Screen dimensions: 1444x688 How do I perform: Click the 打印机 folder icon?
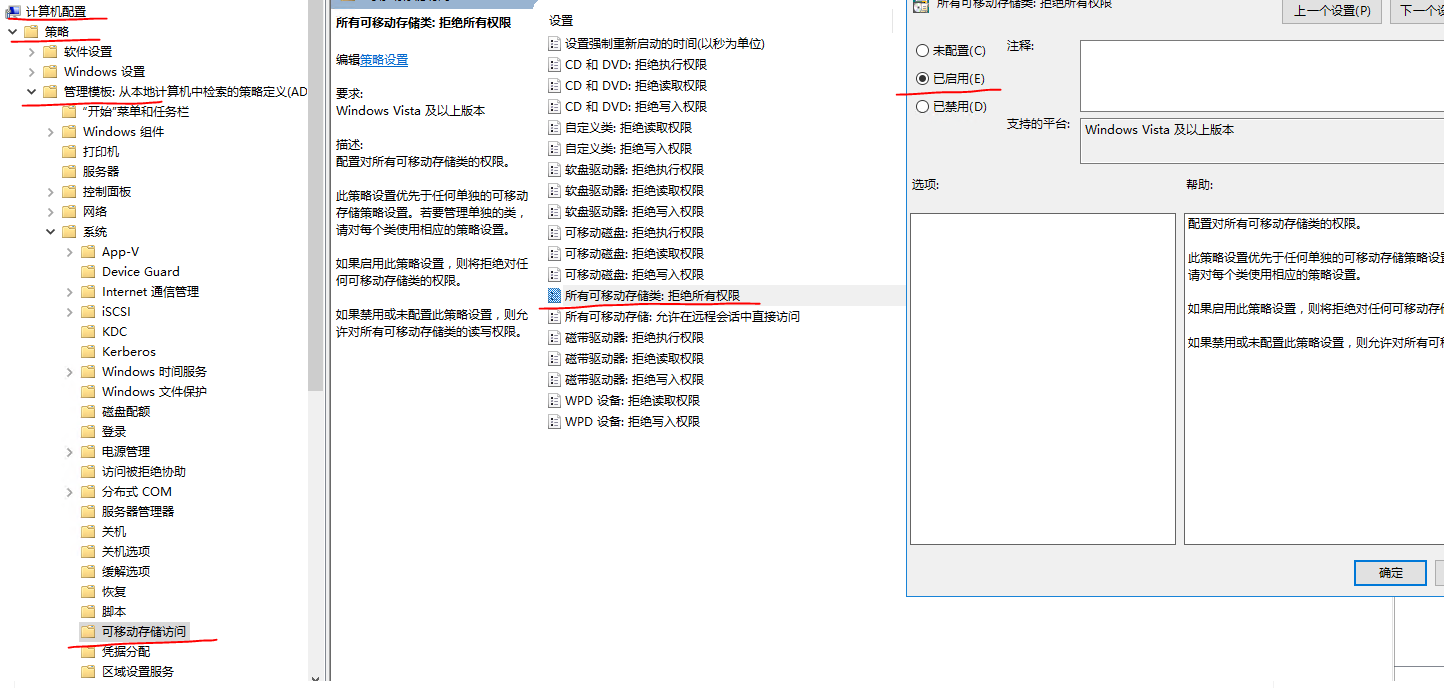(x=69, y=151)
